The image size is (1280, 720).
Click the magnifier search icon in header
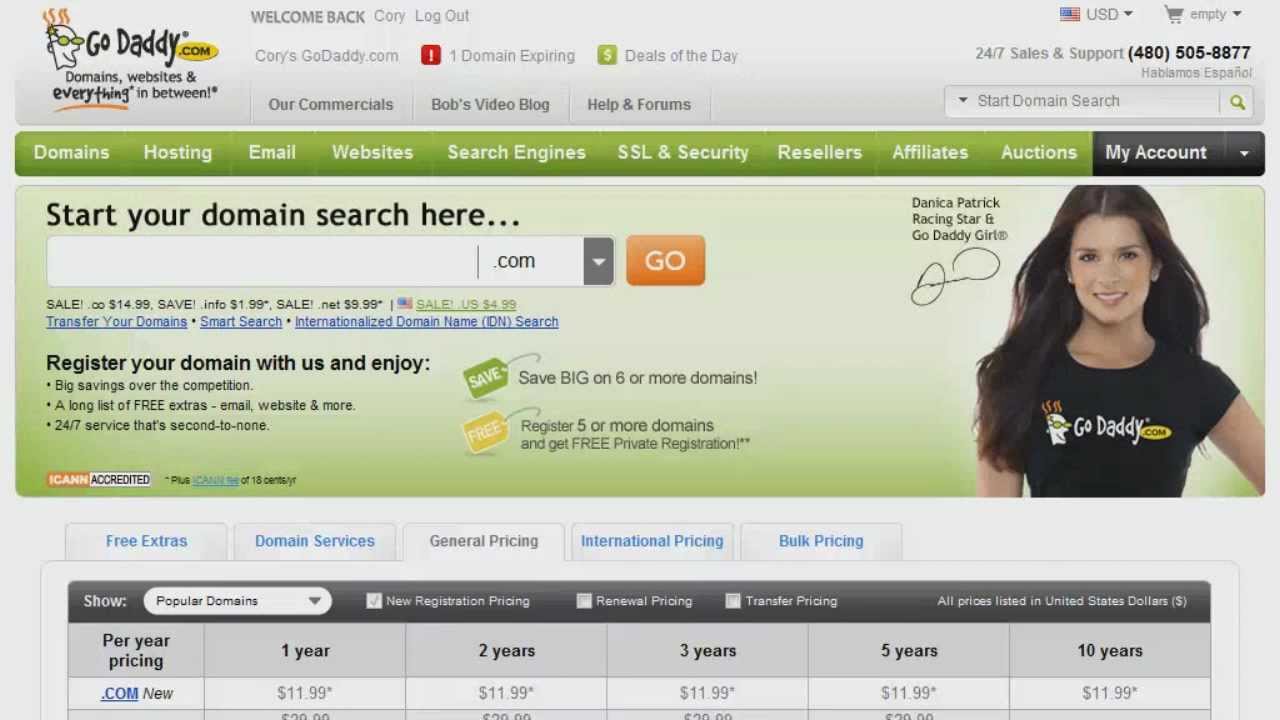(1237, 101)
